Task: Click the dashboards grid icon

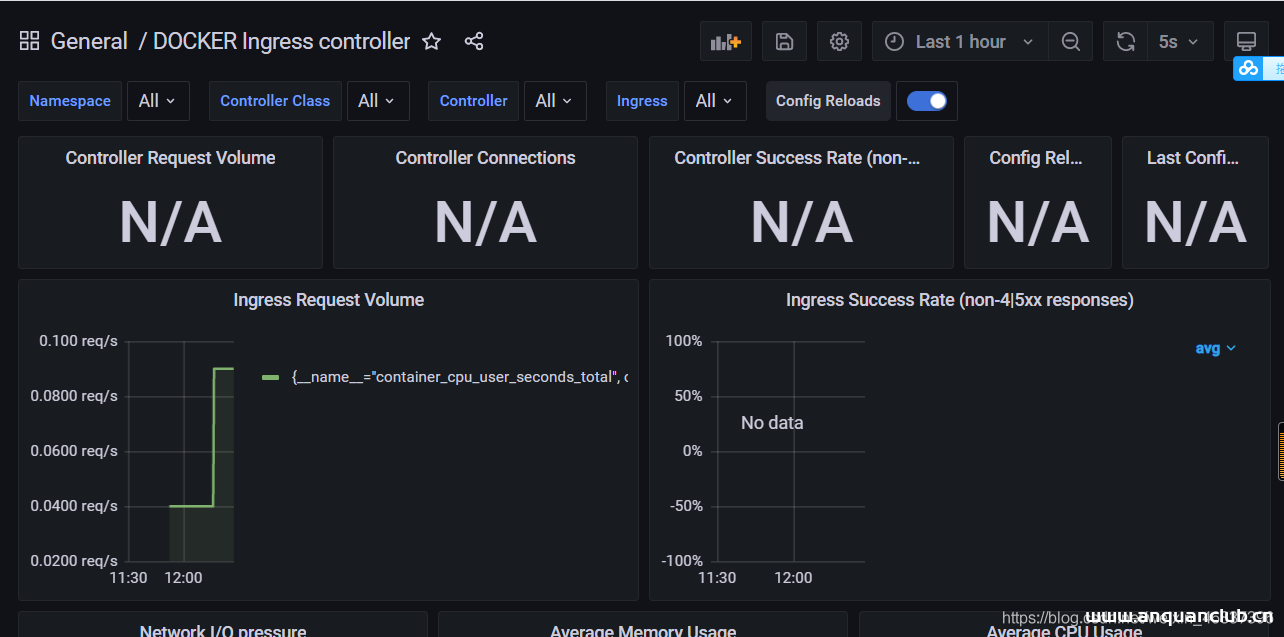Action: coord(29,41)
